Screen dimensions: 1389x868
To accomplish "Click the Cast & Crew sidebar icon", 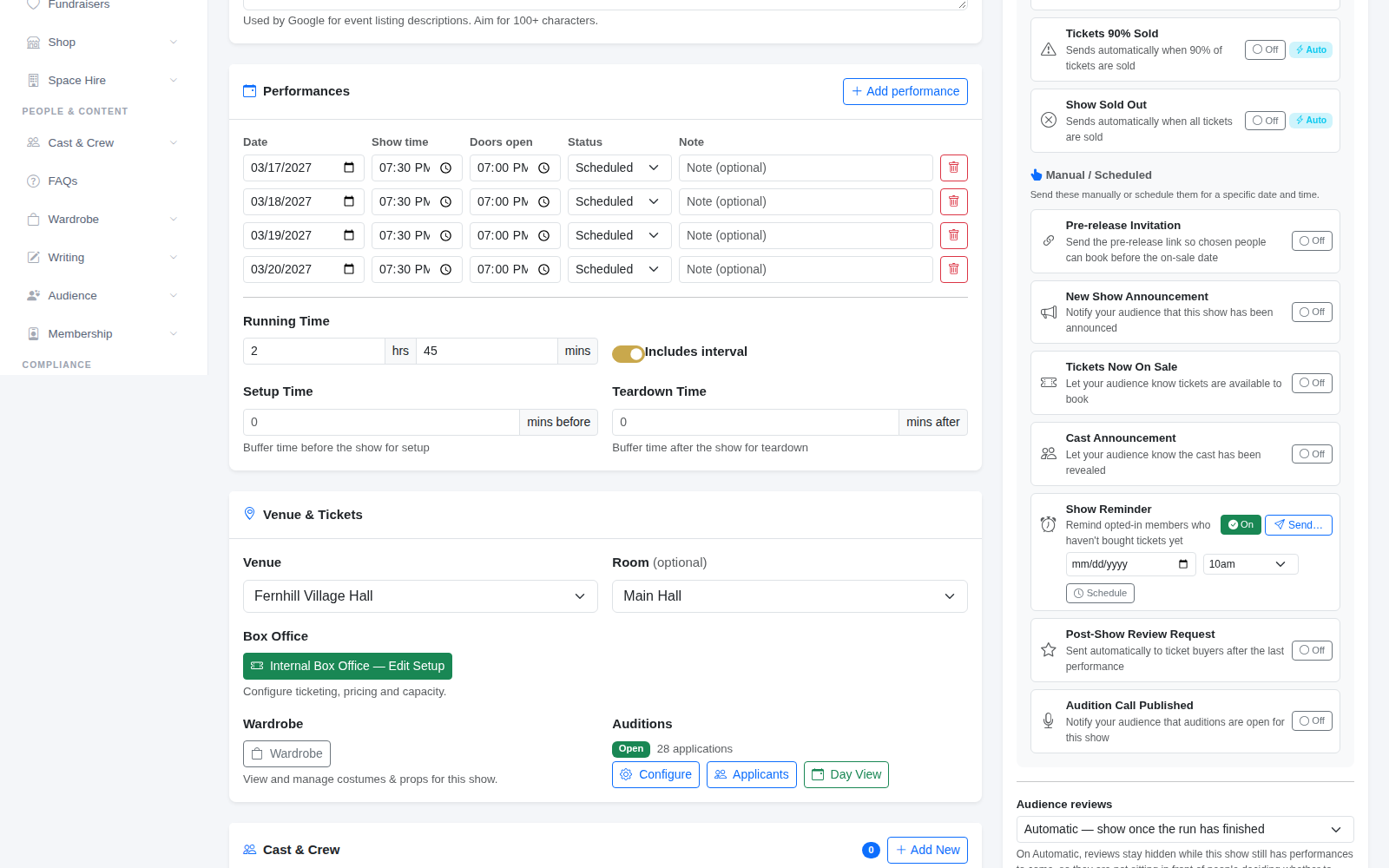I will (33, 142).
